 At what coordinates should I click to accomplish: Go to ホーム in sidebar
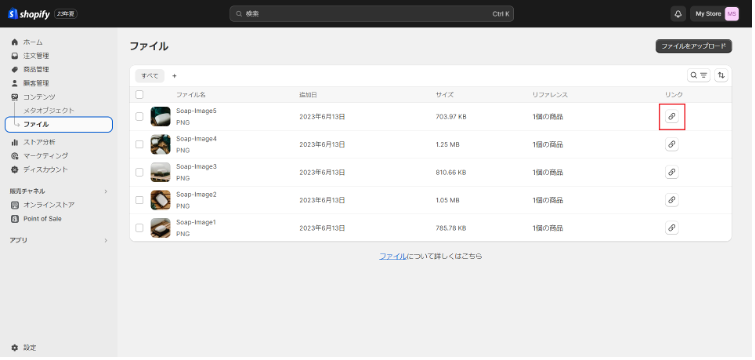33,42
